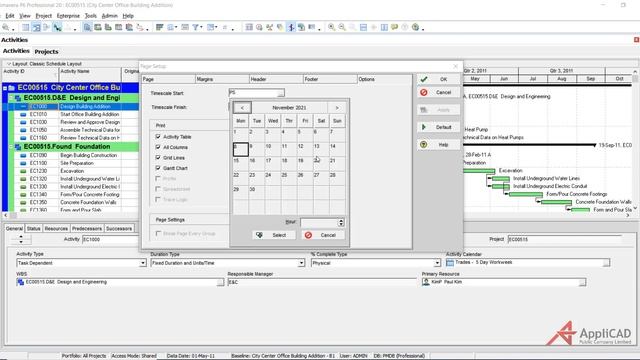Click the red icon on Page Setup Cancel

click(424, 93)
